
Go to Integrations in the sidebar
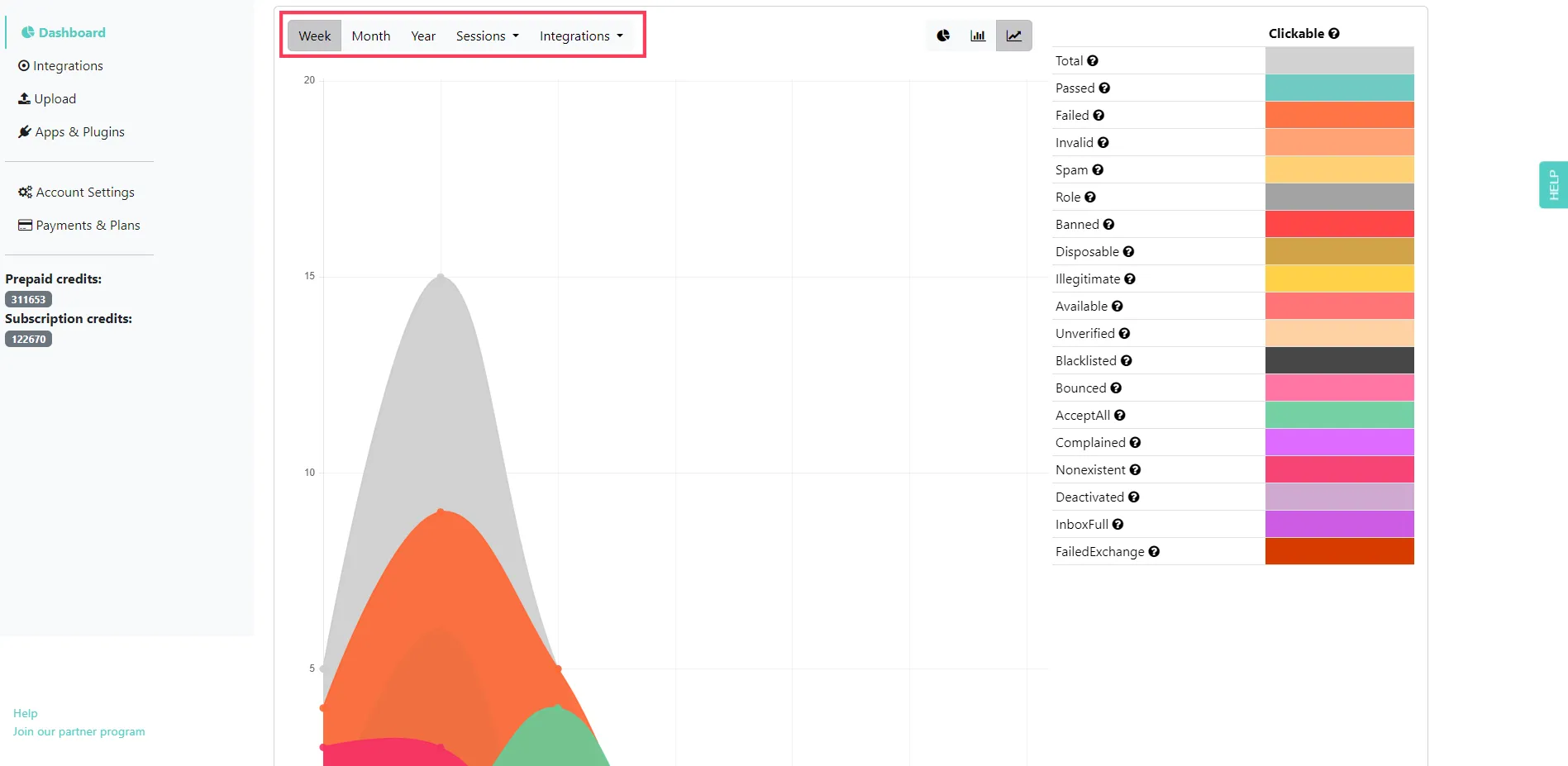tap(60, 65)
